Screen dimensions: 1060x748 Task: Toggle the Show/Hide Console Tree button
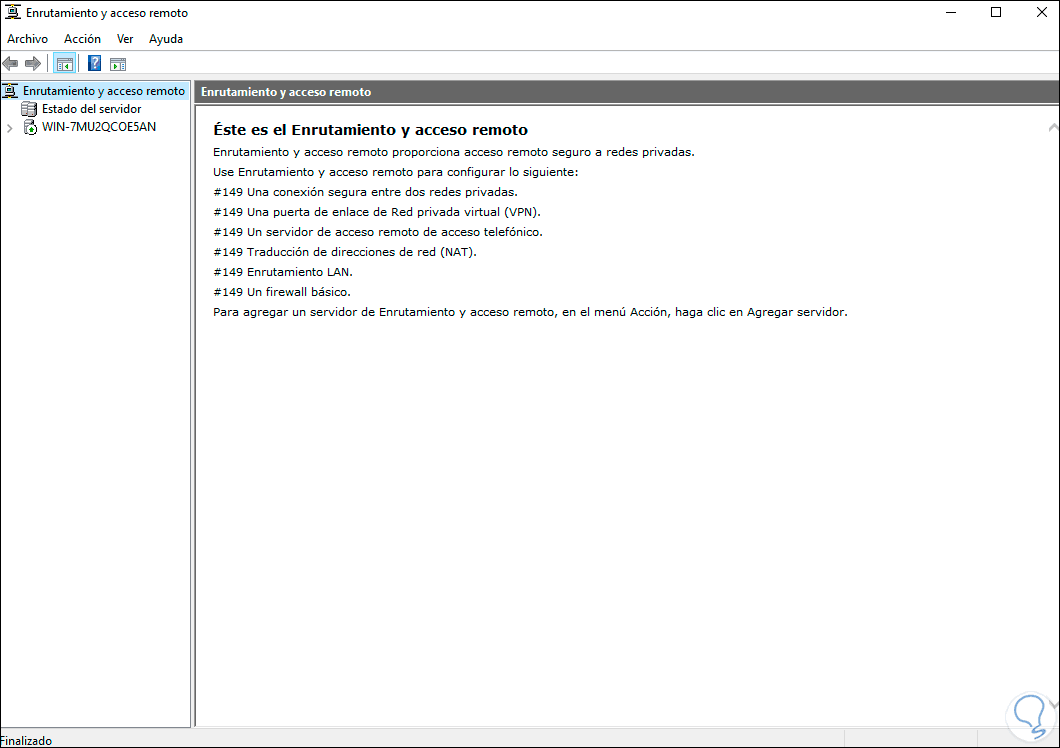coord(65,64)
